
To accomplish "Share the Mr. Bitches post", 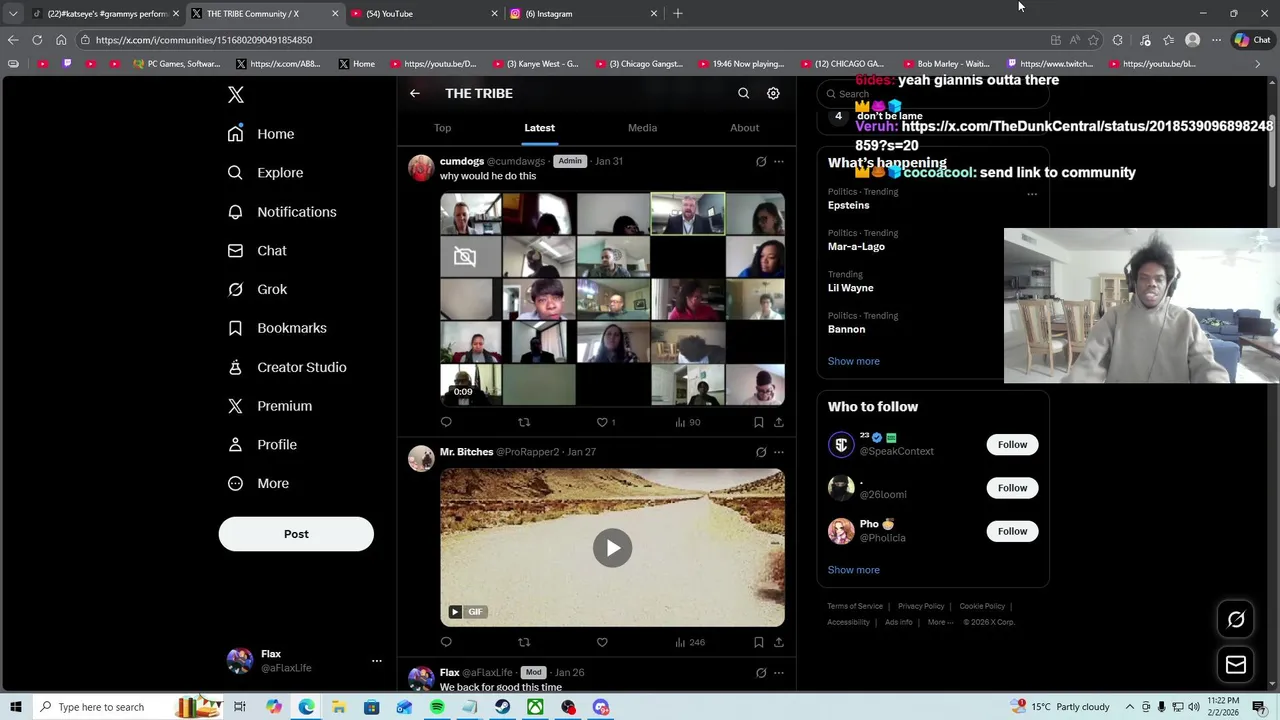I will point(779,642).
